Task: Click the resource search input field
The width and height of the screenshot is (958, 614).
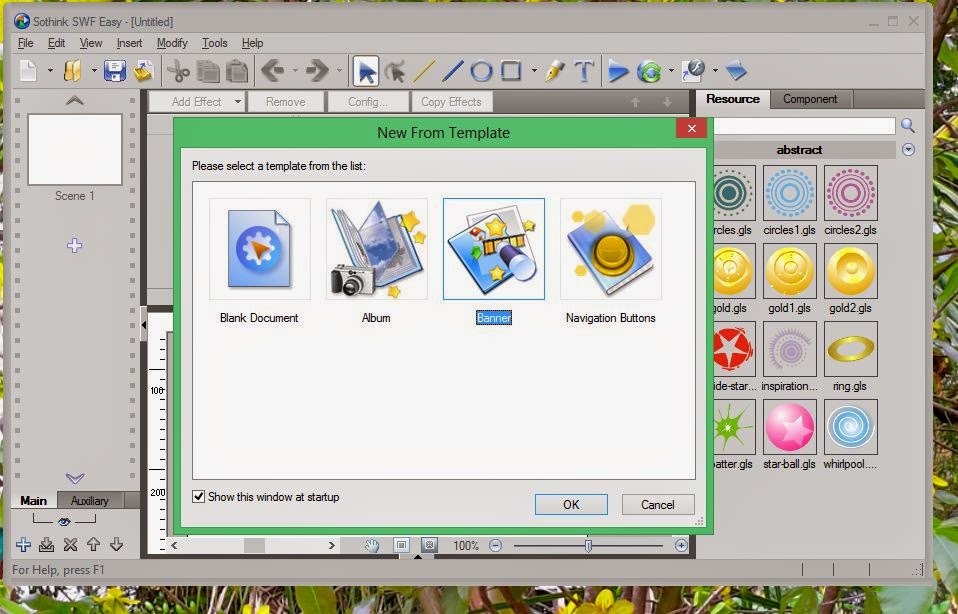Action: coord(805,126)
